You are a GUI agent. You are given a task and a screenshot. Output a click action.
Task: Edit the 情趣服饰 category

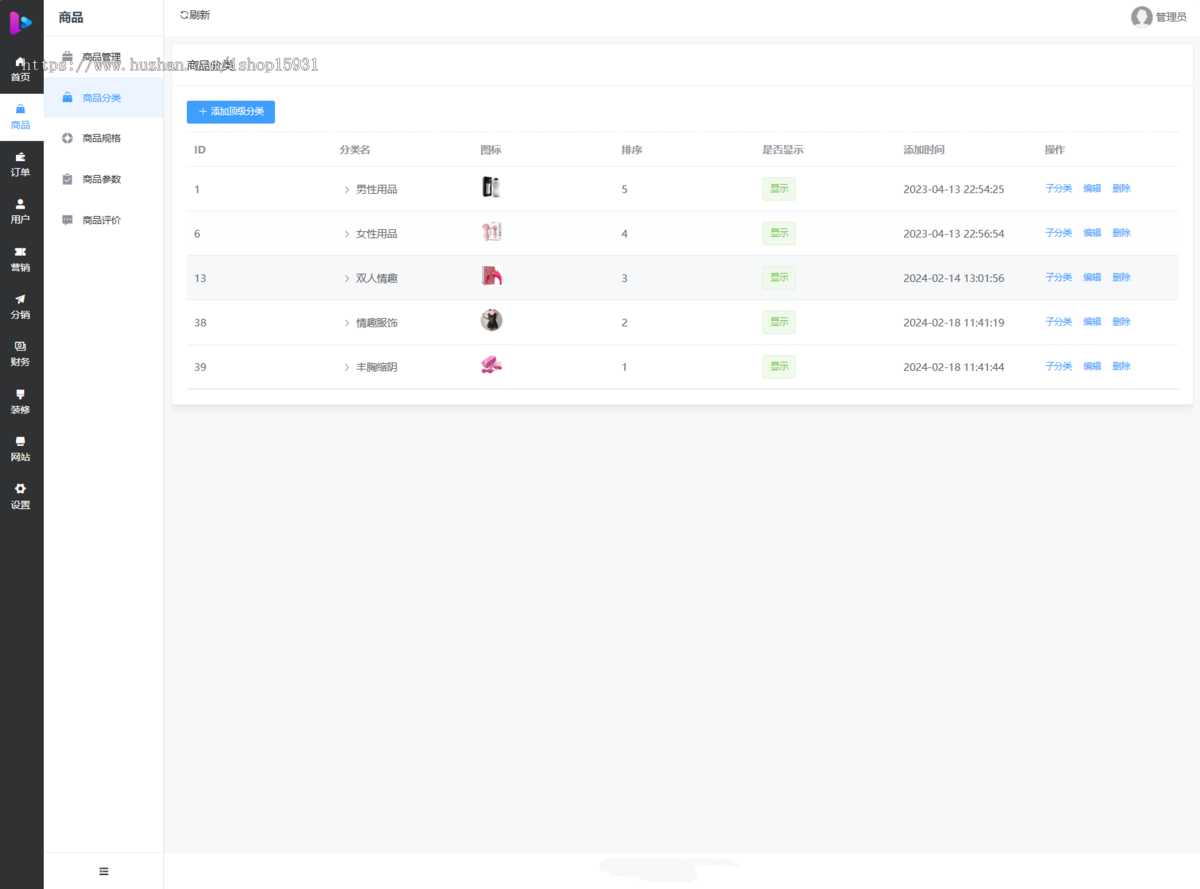point(1092,322)
